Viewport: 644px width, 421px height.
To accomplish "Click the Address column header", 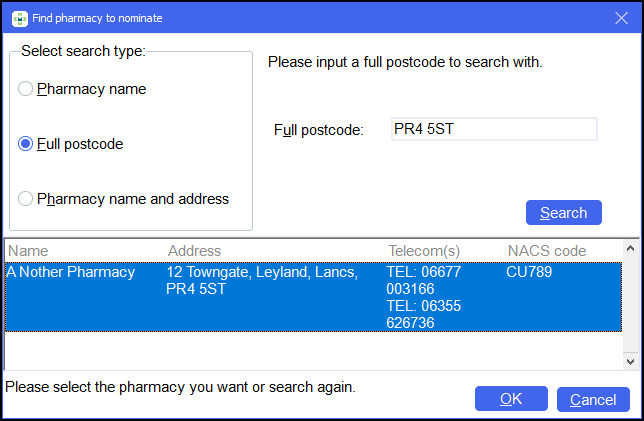I will coord(194,251).
